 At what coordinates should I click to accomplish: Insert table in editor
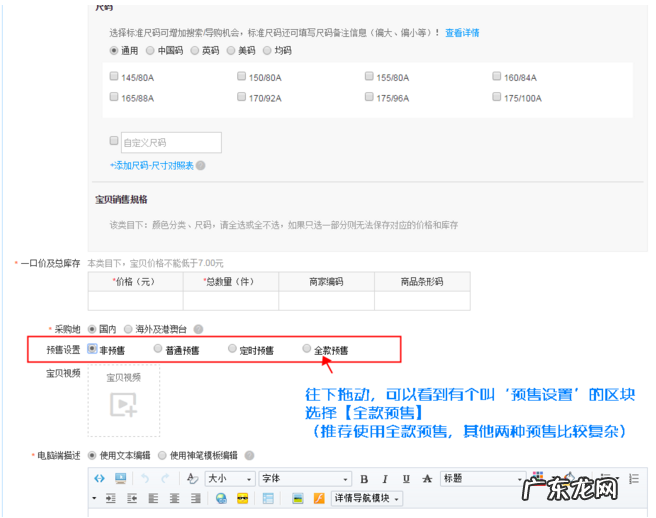(268, 498)
